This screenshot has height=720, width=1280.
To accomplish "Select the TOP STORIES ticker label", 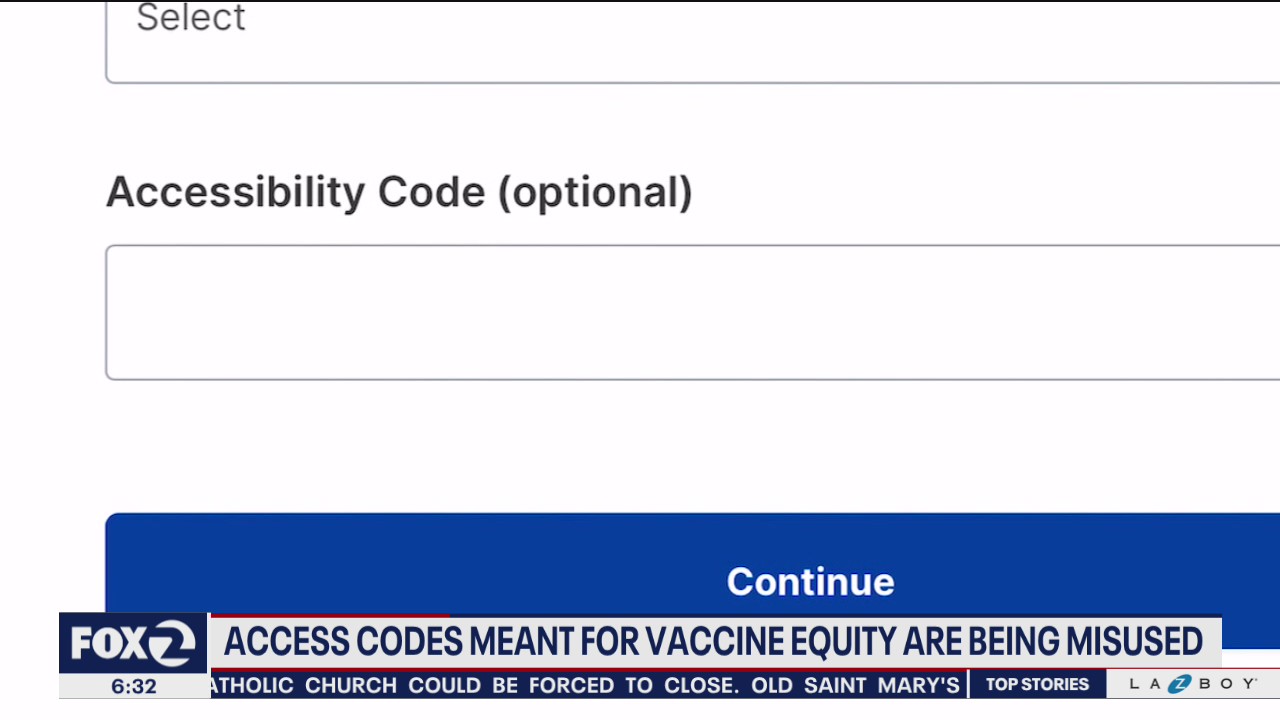I will (x=1037, y=684).
